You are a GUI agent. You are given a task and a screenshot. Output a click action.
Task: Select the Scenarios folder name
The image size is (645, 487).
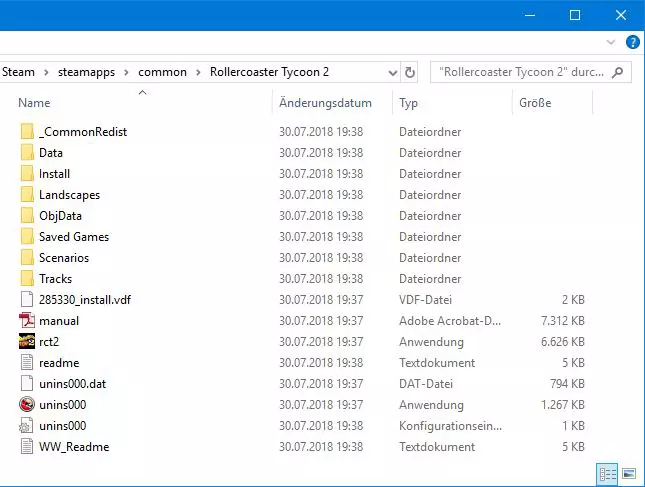click(x=64, y=257)
